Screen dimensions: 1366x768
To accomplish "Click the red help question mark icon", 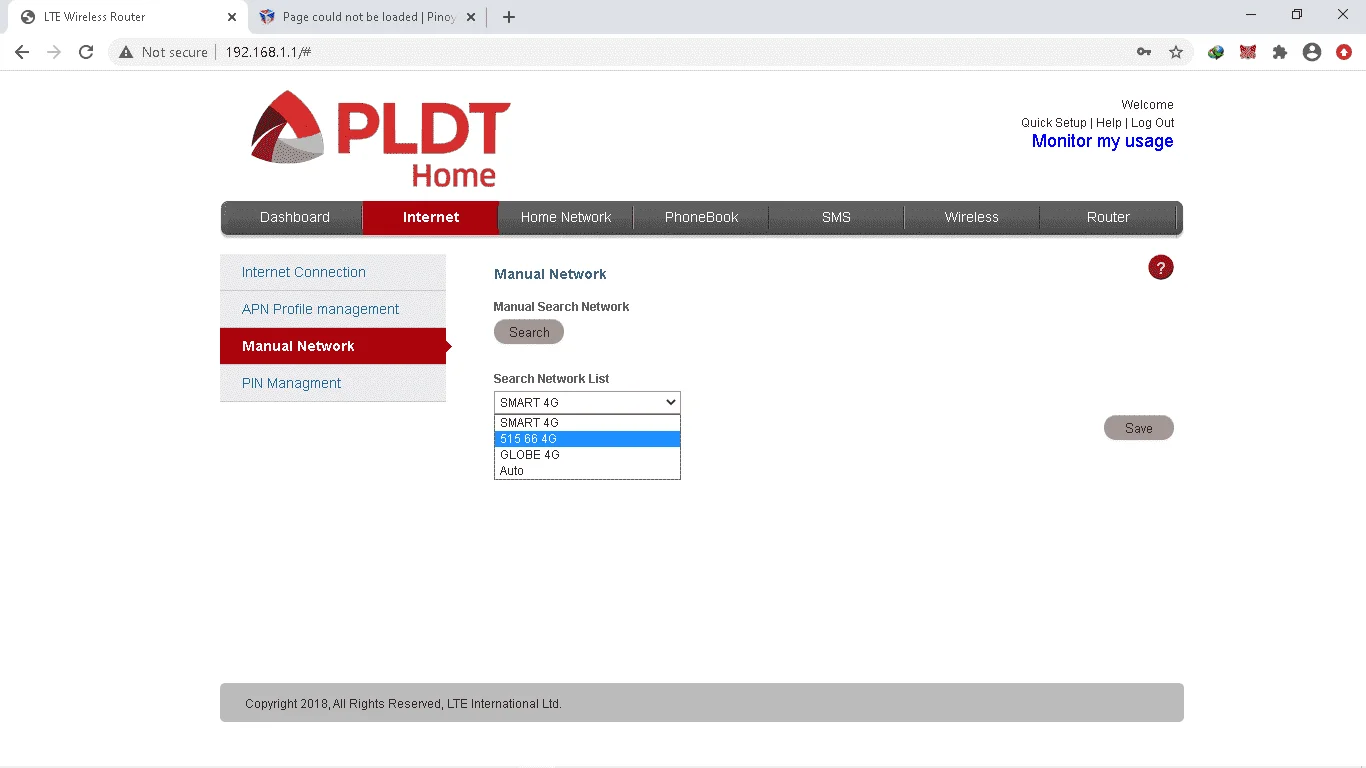I will pos(1160,267).
